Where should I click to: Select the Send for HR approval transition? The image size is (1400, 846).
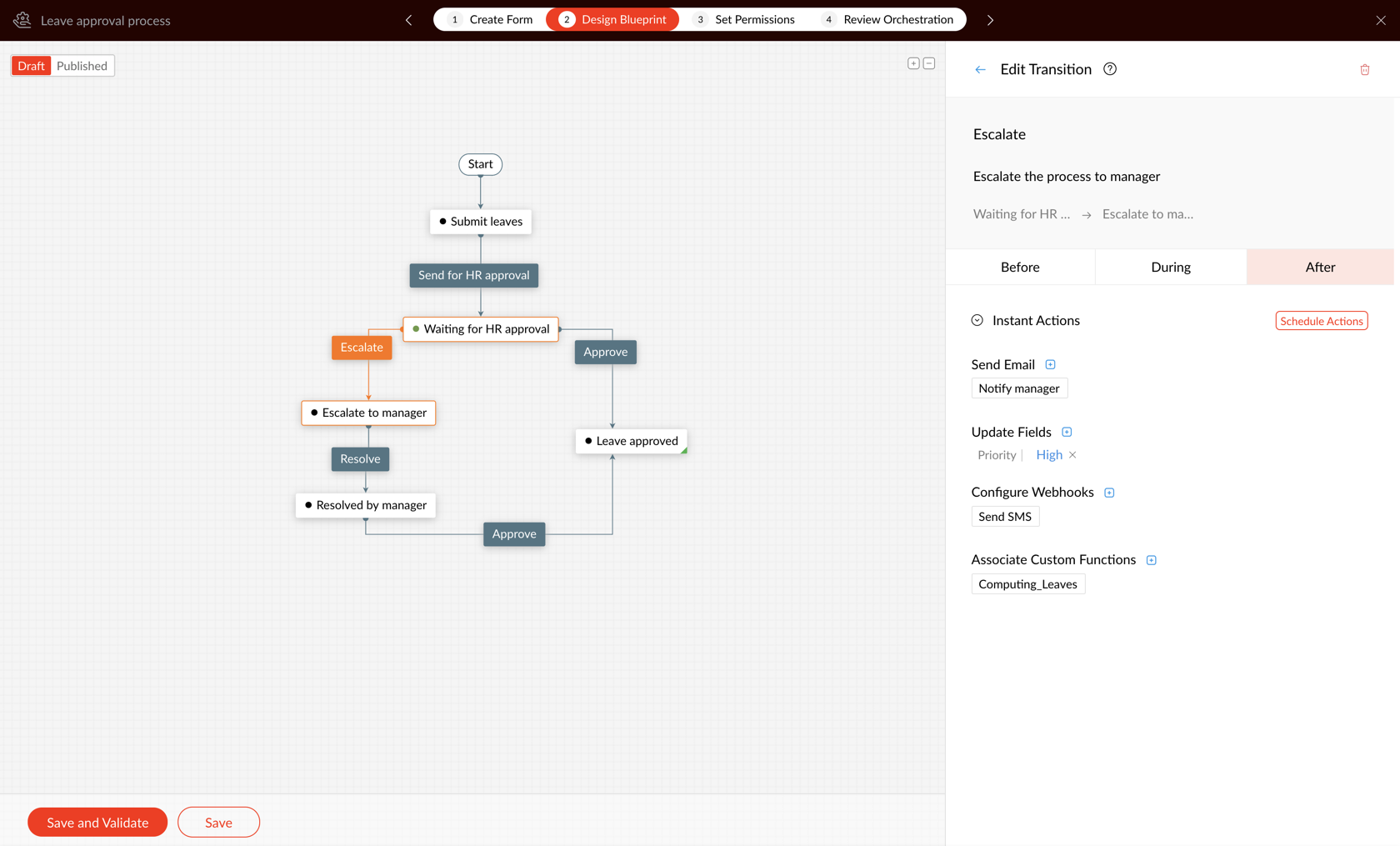tap(474, 275)
